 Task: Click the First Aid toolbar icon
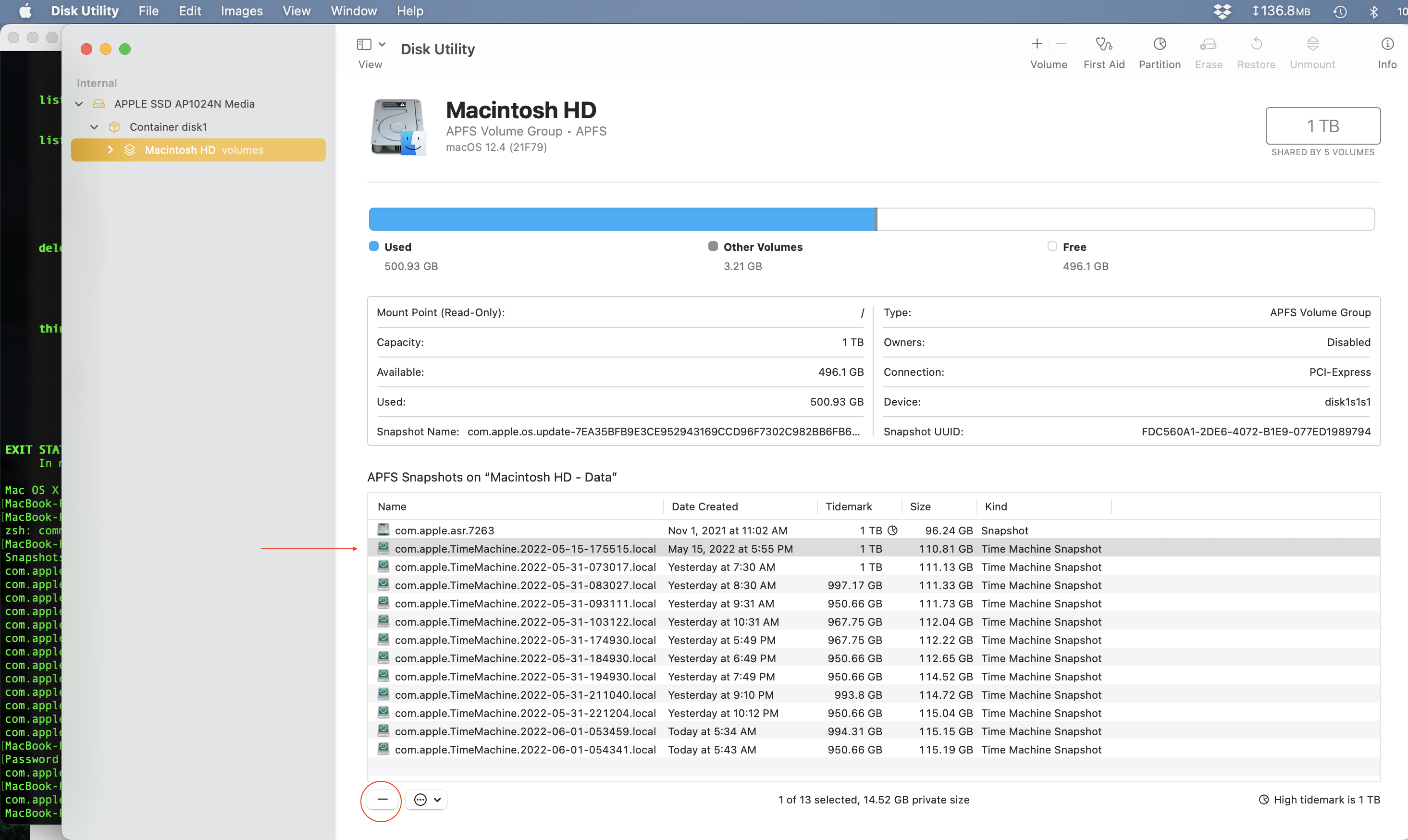1103,44
